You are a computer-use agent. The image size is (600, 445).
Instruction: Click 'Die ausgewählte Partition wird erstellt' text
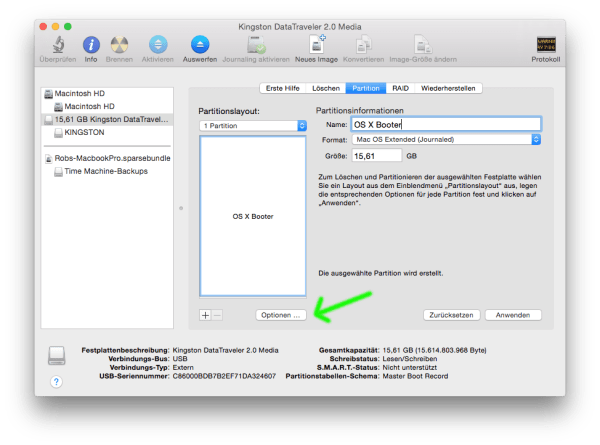pos(381,273)
